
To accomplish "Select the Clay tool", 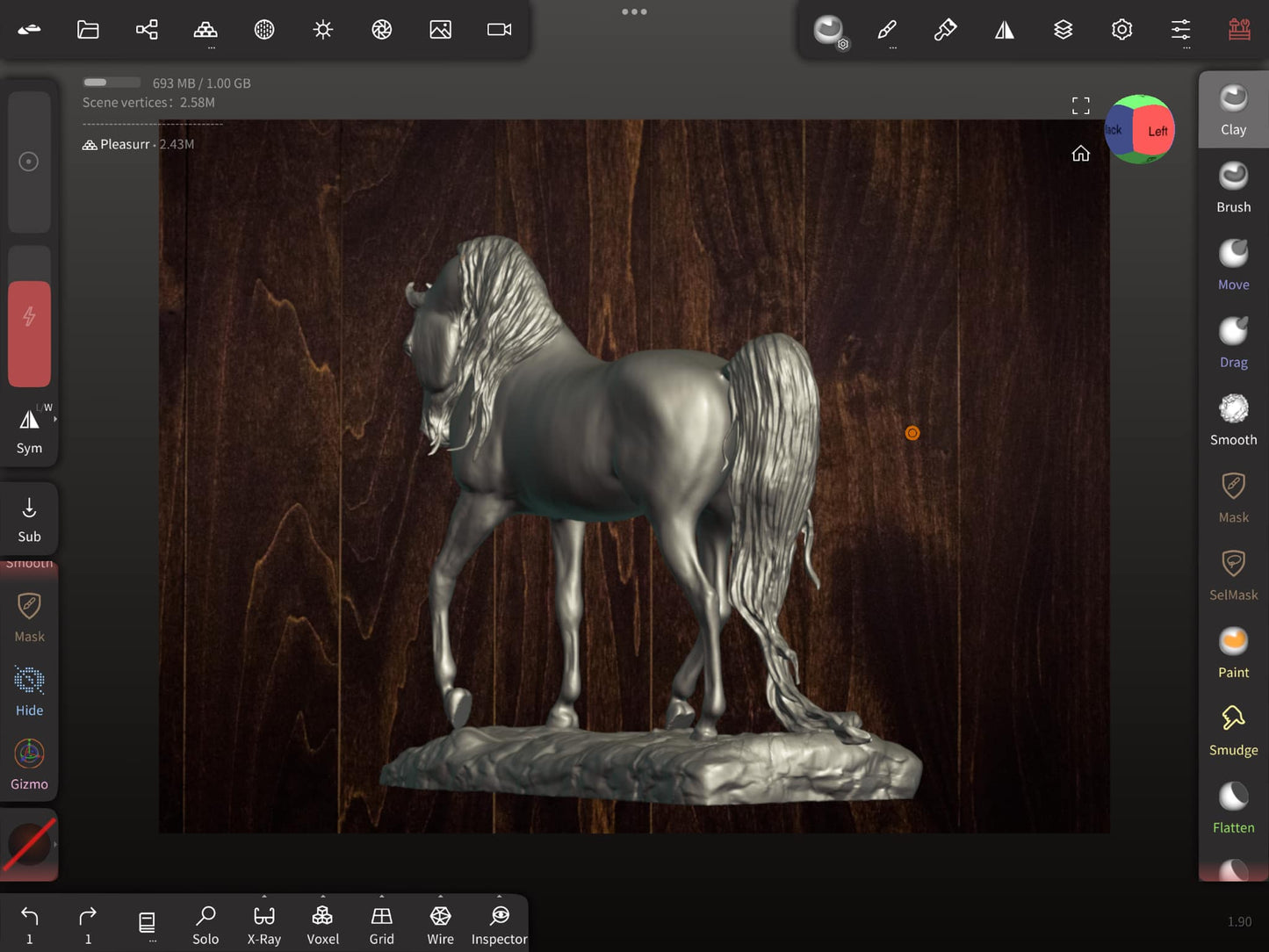I will pos(1233,110).
